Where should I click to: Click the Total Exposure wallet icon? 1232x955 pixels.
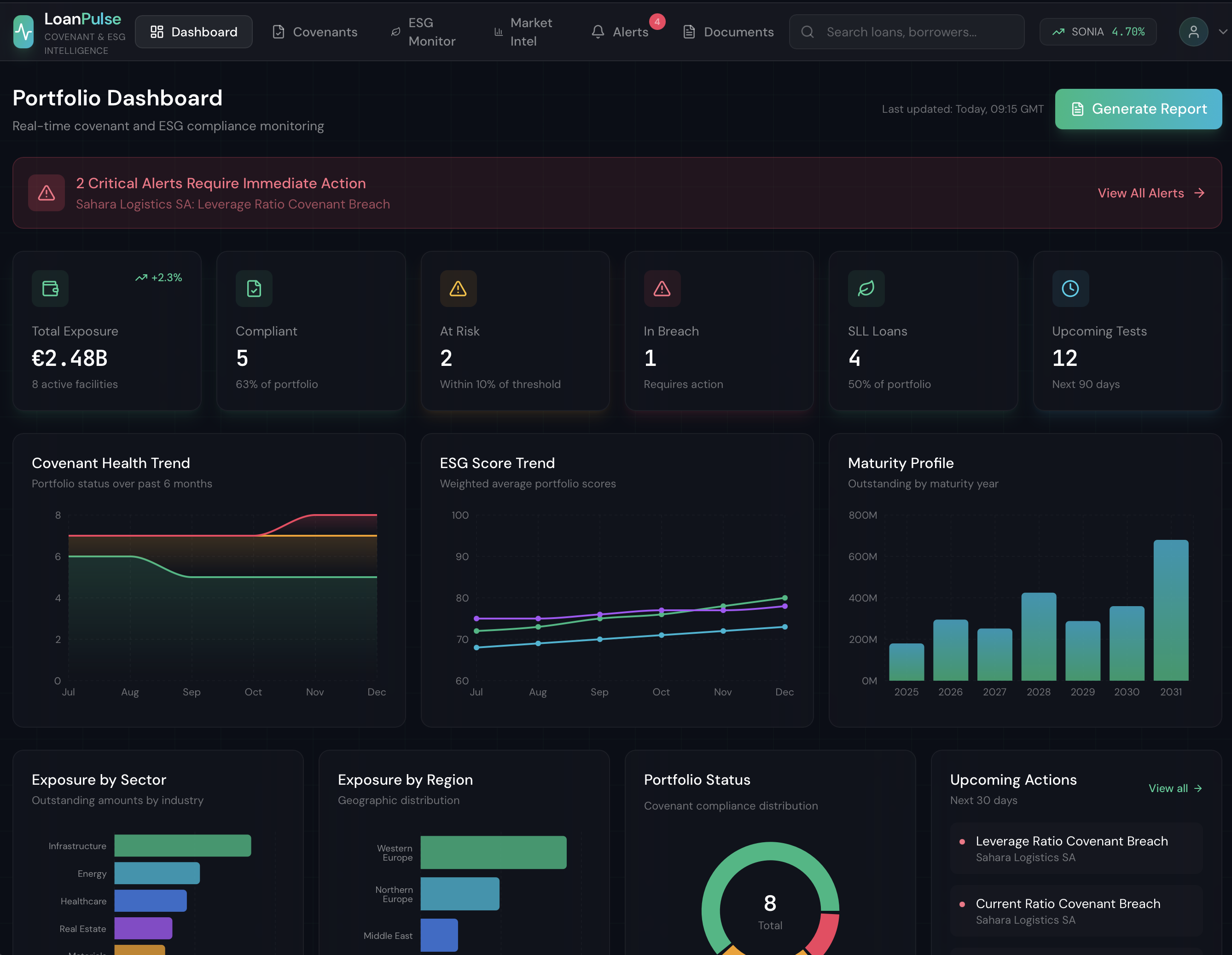tap(50, 289)
